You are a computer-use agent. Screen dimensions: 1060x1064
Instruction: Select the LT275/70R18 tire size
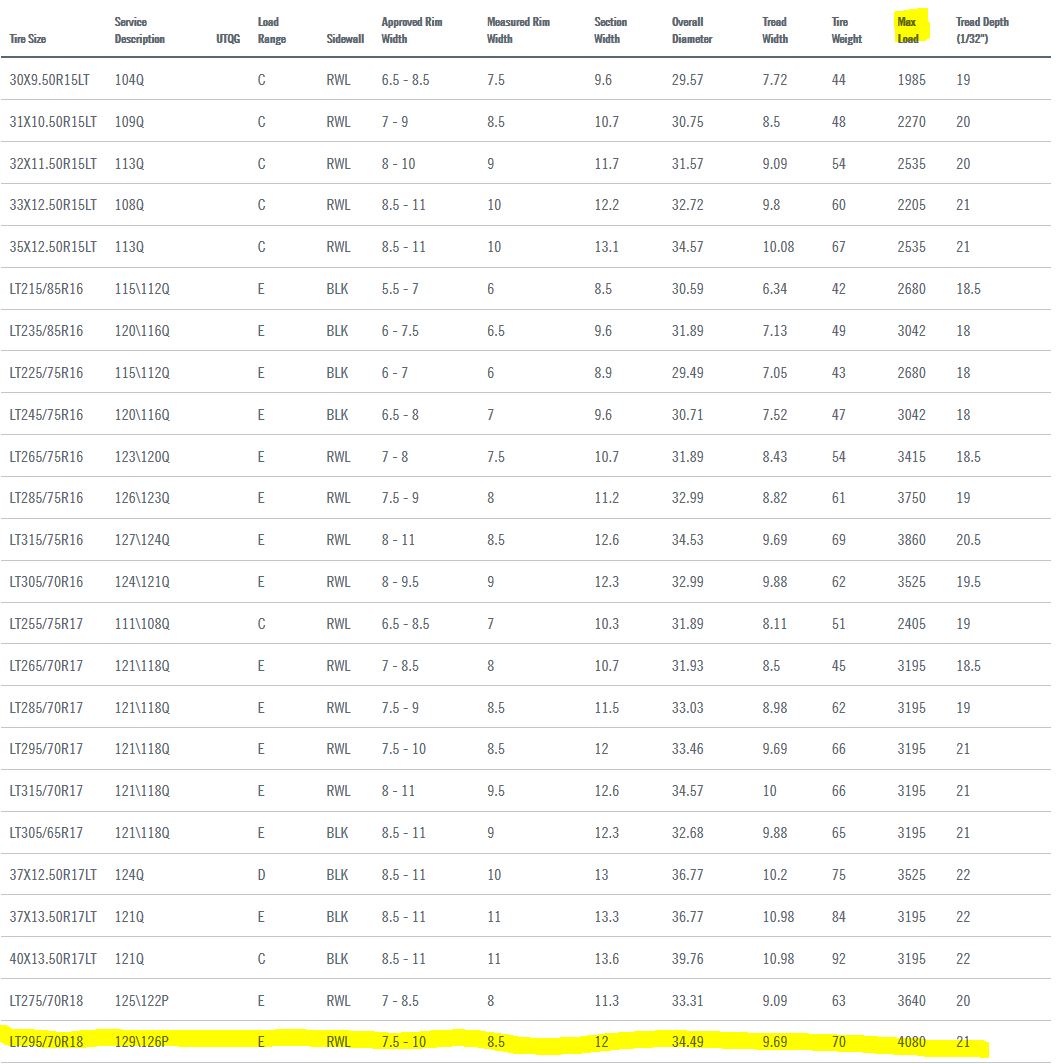[46, 1000]
